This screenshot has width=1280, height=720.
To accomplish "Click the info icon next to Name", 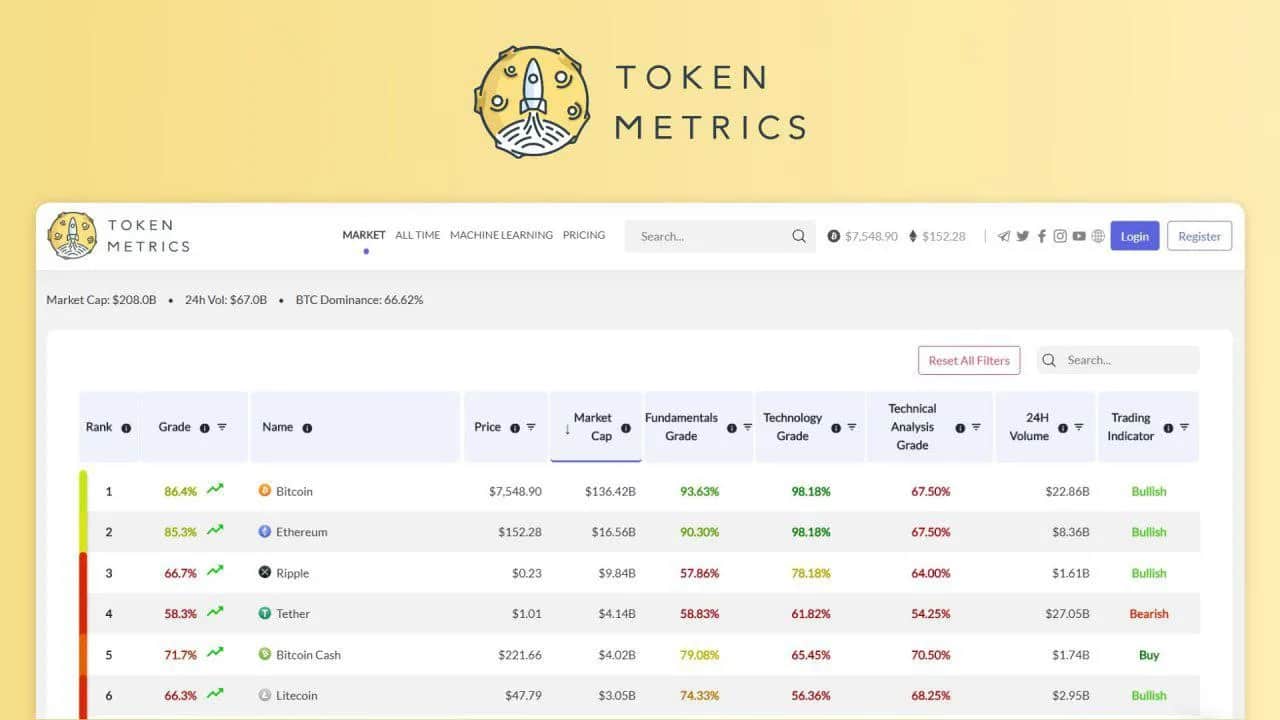I will tap(307, 428).
